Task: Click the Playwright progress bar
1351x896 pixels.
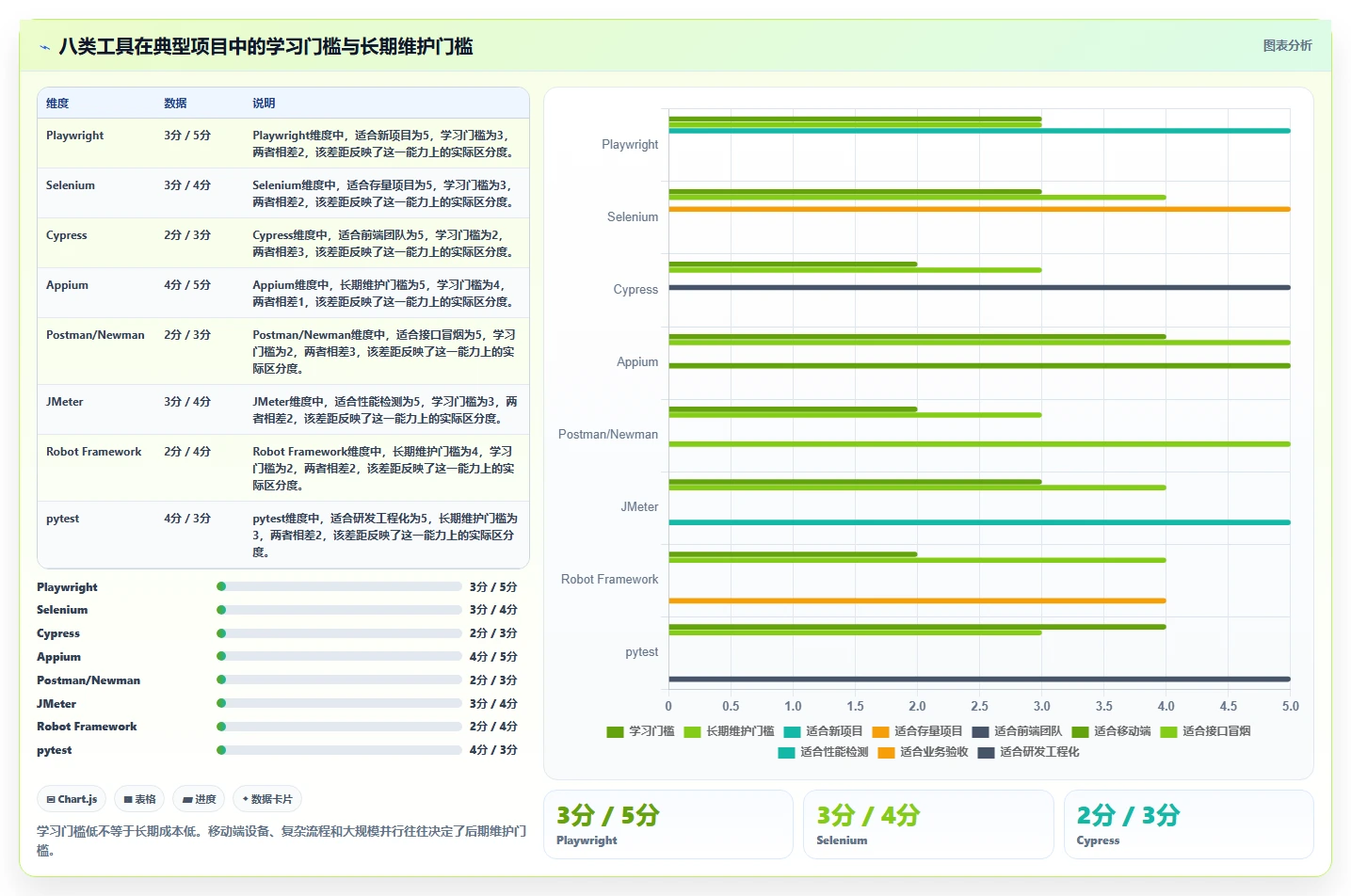Action: pos(339,586)
